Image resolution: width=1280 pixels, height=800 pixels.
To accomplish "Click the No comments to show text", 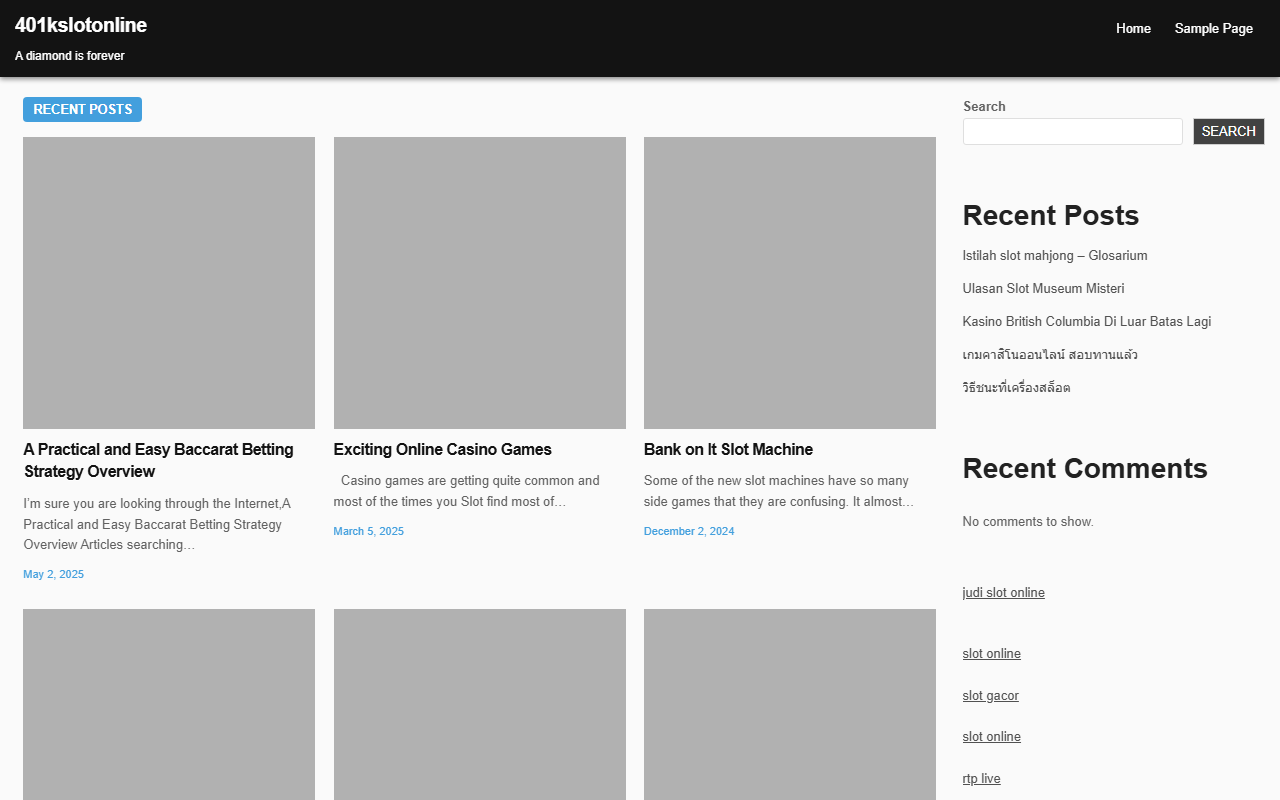I will 1028,521.
